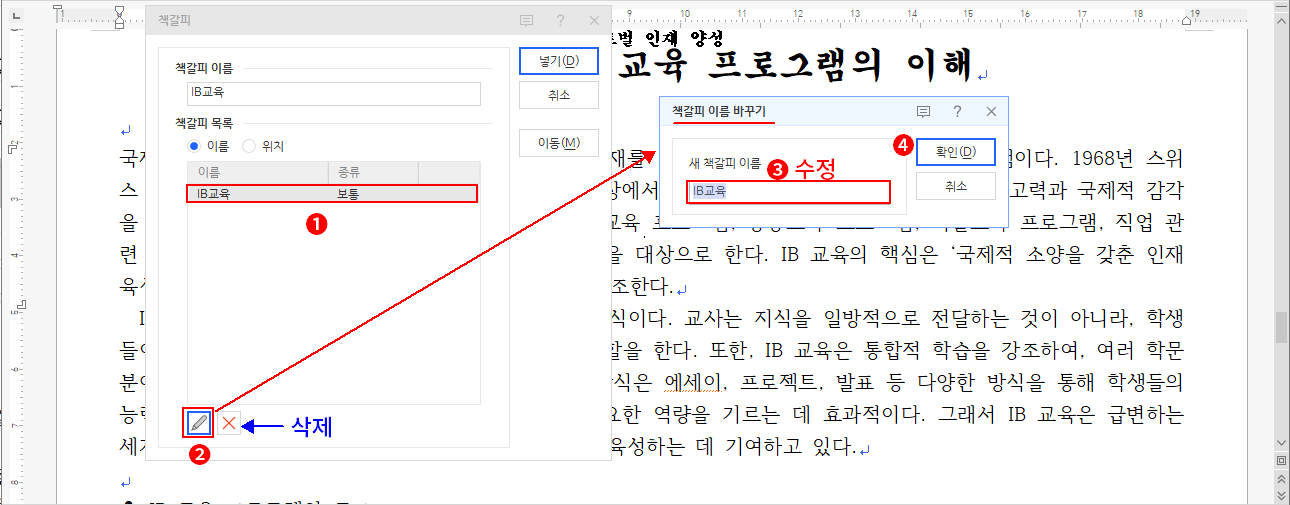Screen dimensions: 1290x505
Task: Click the document heading text 교육 프로그램의 이해
Action: click(x=795, y=66)
